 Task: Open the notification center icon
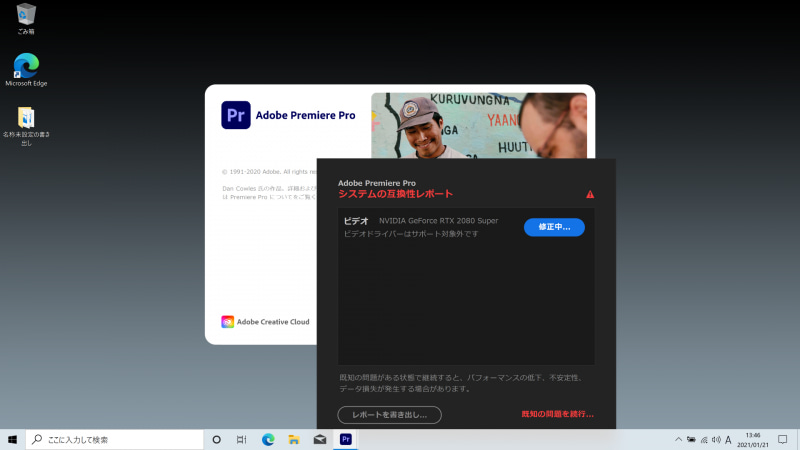pos(783,439)
